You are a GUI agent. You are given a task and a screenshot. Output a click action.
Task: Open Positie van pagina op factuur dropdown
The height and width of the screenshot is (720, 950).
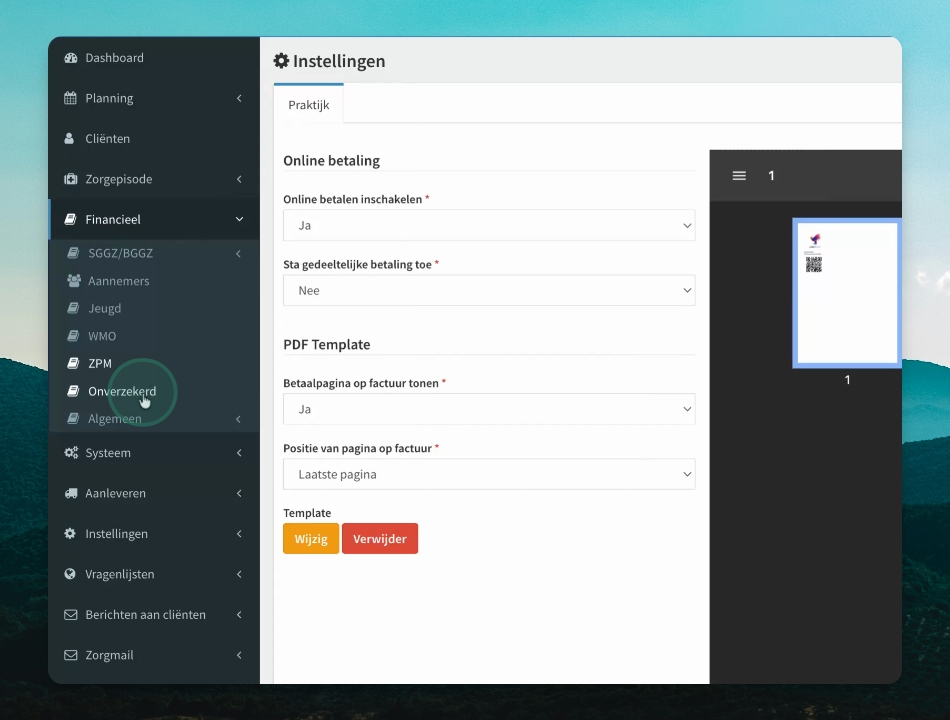pyautogui.click(x=489, y=474)
